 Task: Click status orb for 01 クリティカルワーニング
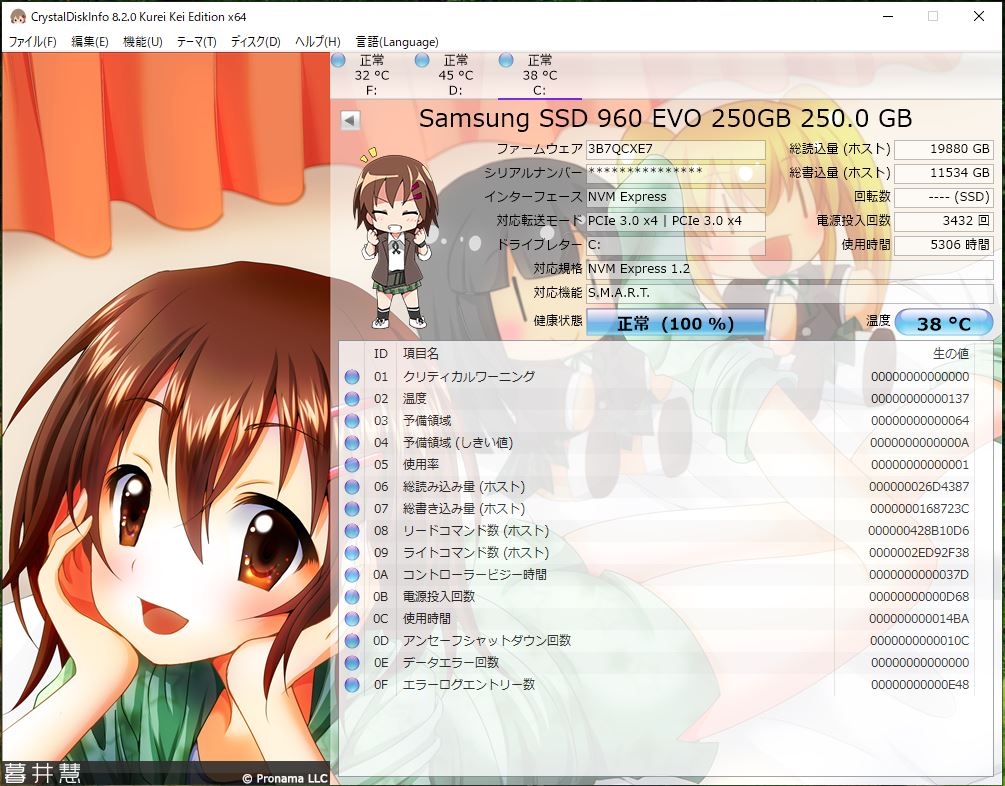352,377
